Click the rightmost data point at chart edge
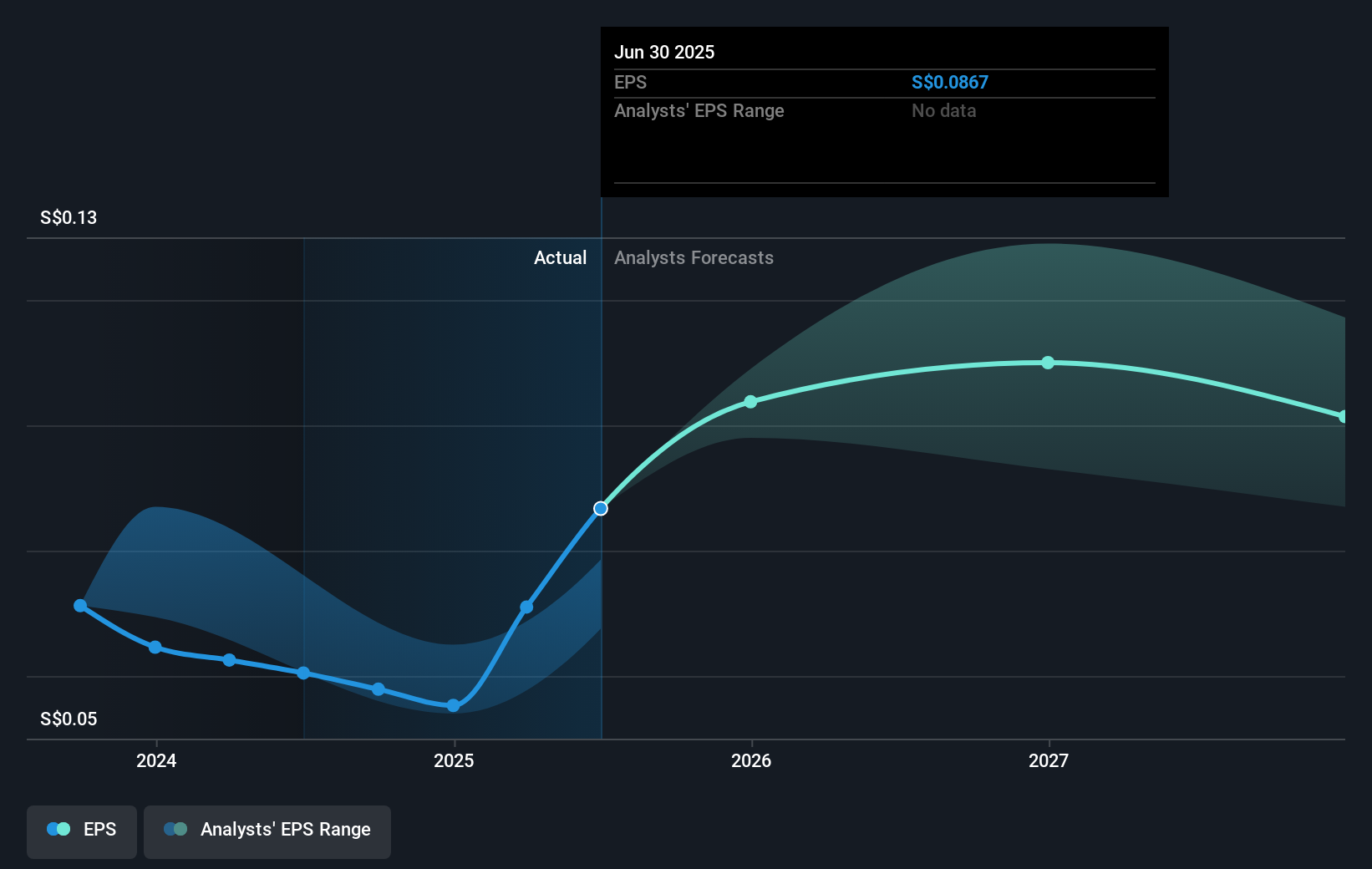This screenshot has height=869, width=1372. (x=1344, y=415)
